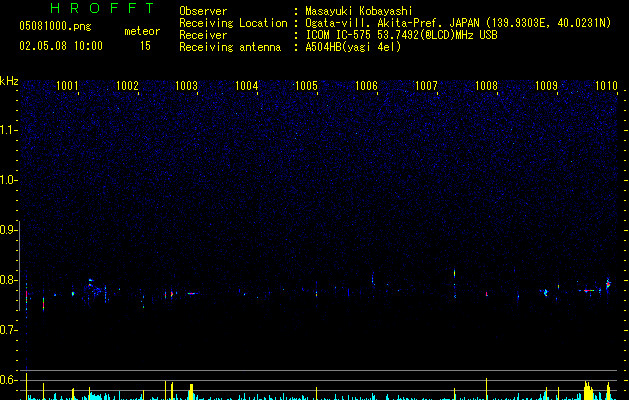Click the kHz axis unit label
This screenshot has width=629, height=400.
pyautogui.click(x=9, y=81)
